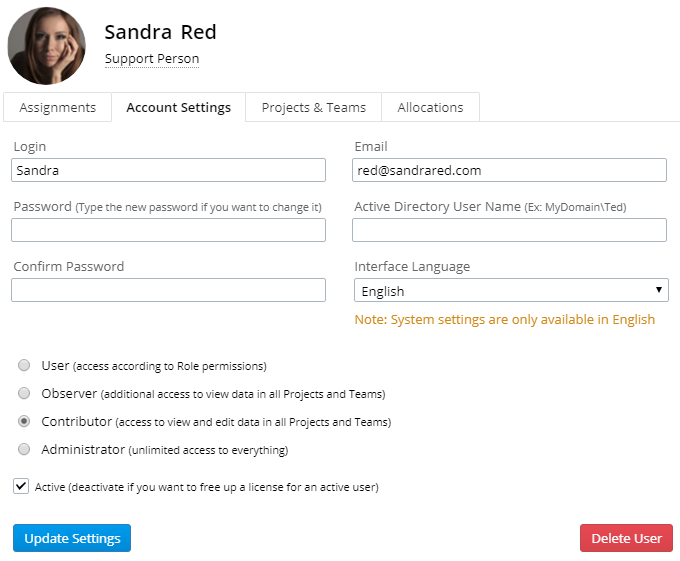Focus the Login input field
680x561 pixels.
click(x=168, y=170)
